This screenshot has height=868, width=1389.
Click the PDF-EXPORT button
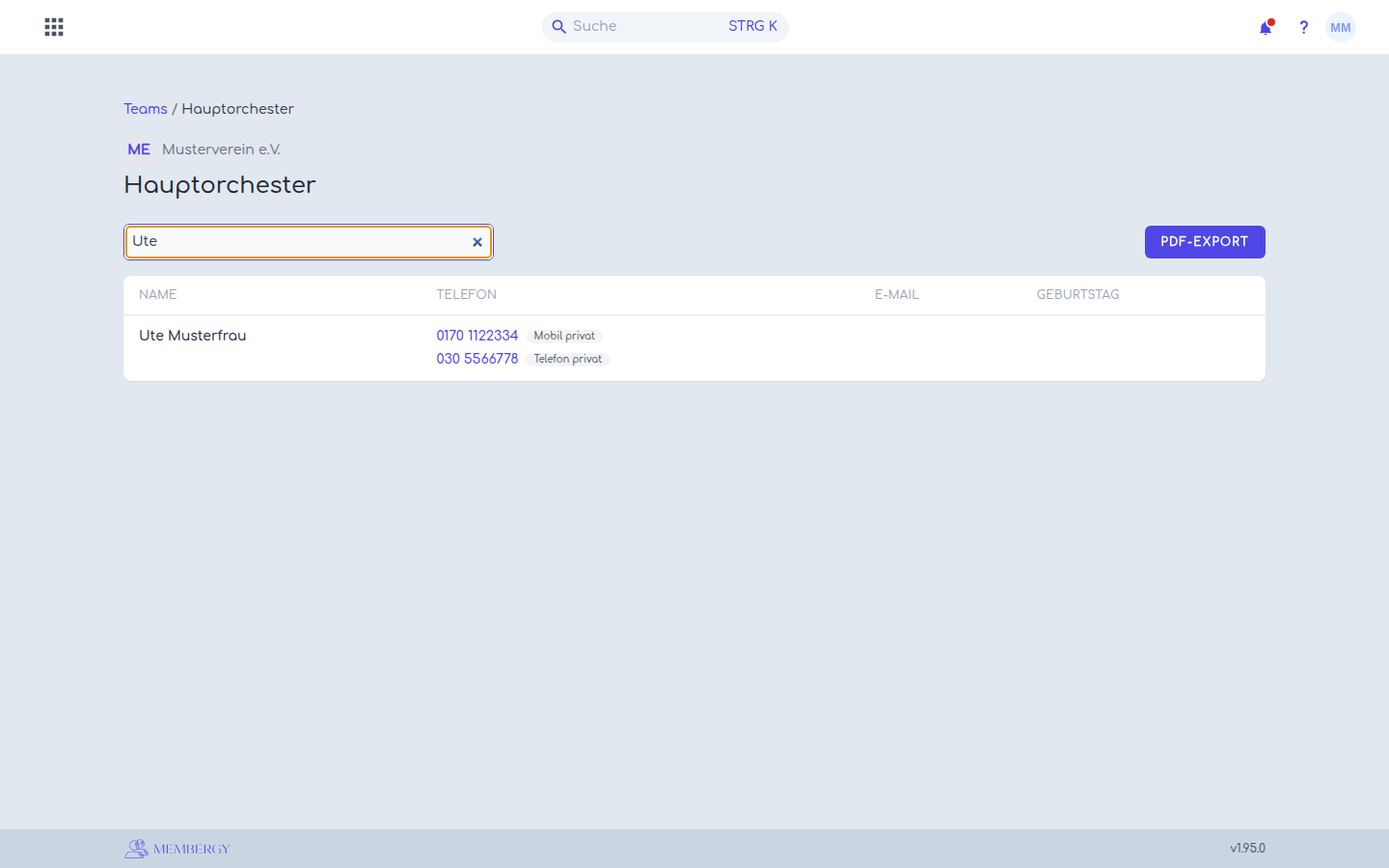[x=1205, y=242]
